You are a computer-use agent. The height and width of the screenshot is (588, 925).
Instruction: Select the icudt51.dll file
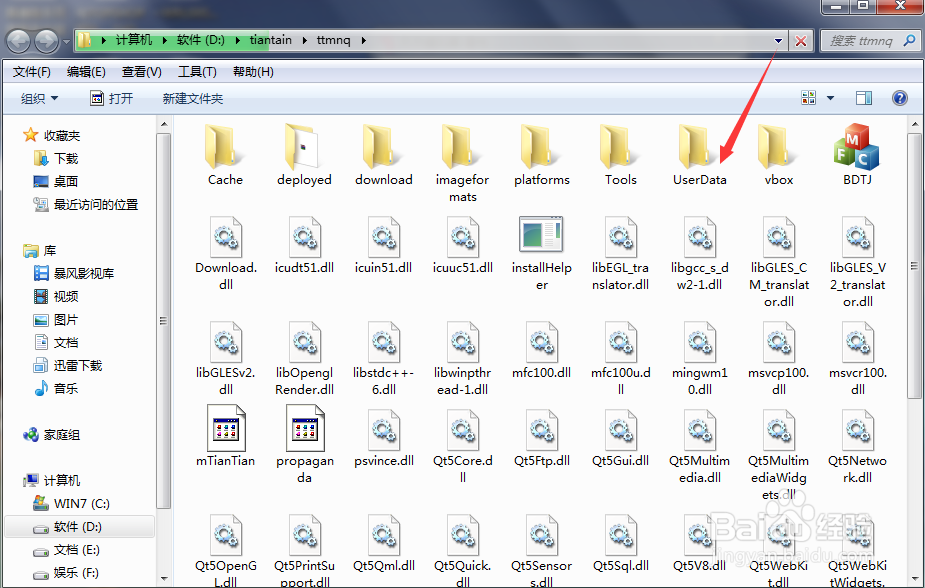tap(304, 245)
